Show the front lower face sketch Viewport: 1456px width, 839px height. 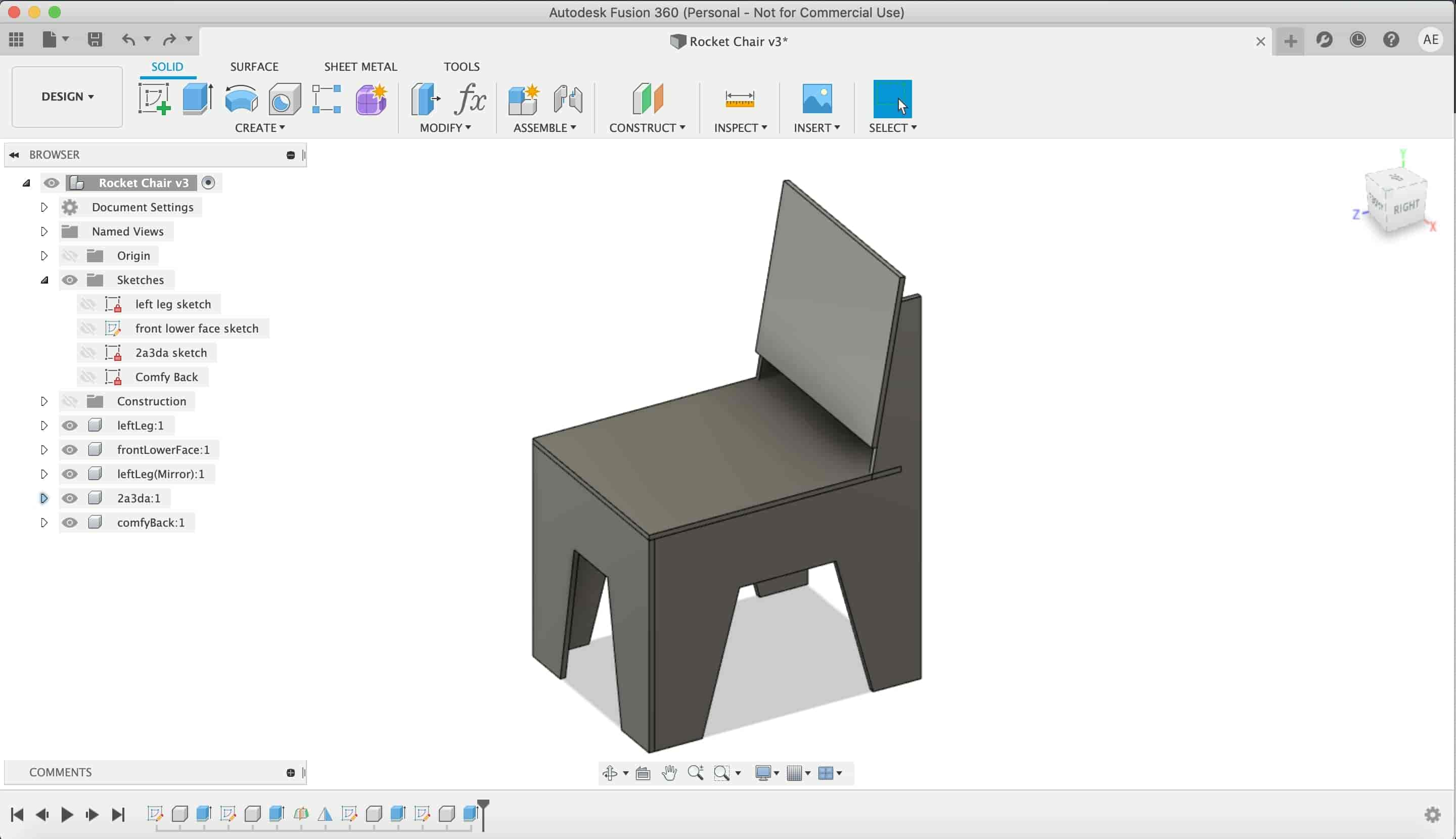87,329
